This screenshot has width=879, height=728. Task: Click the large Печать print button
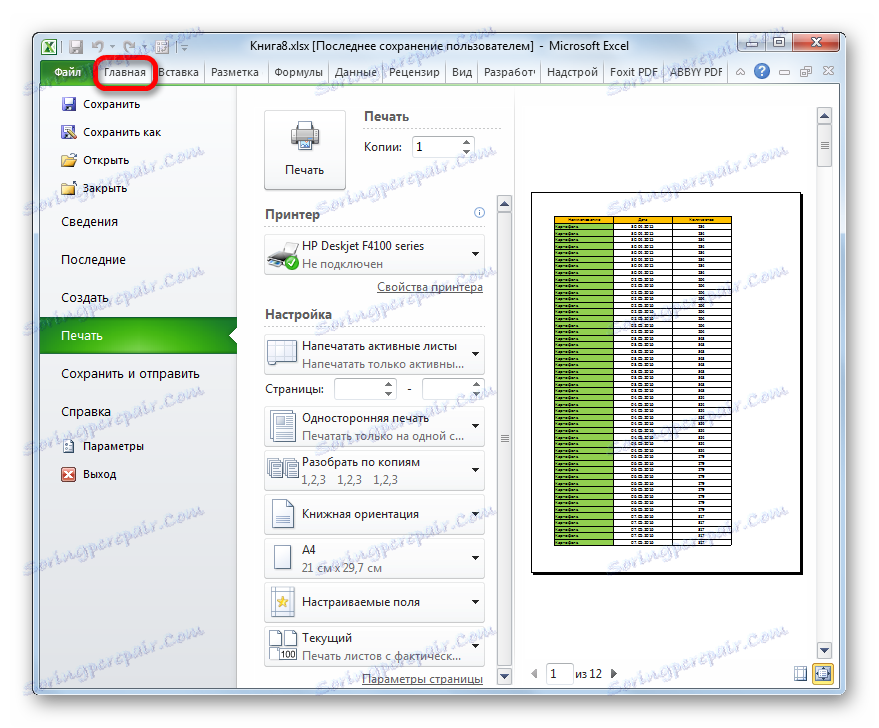304,149
